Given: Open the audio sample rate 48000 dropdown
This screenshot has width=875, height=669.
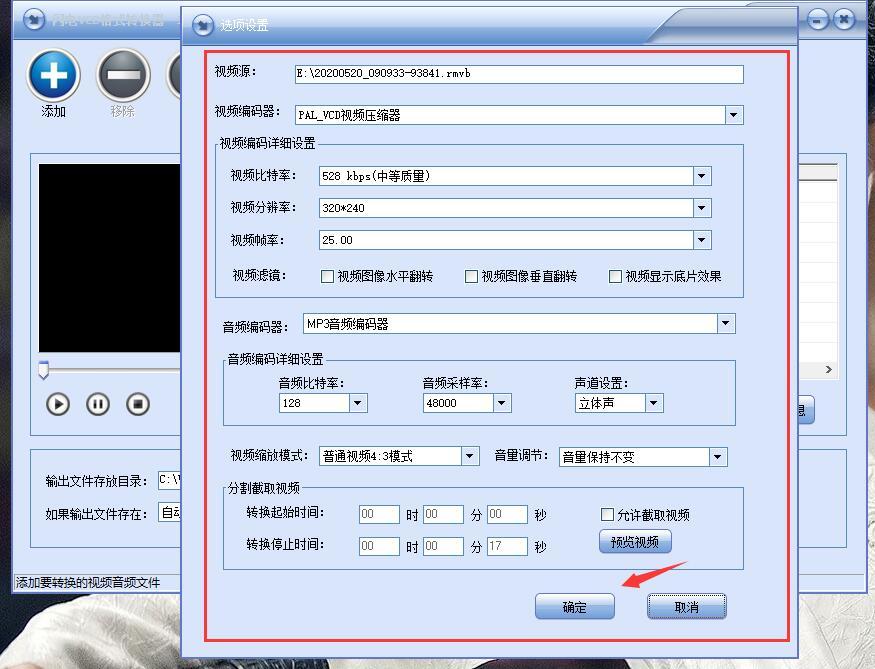Looking at the screenshot, I should coord(502,403).
